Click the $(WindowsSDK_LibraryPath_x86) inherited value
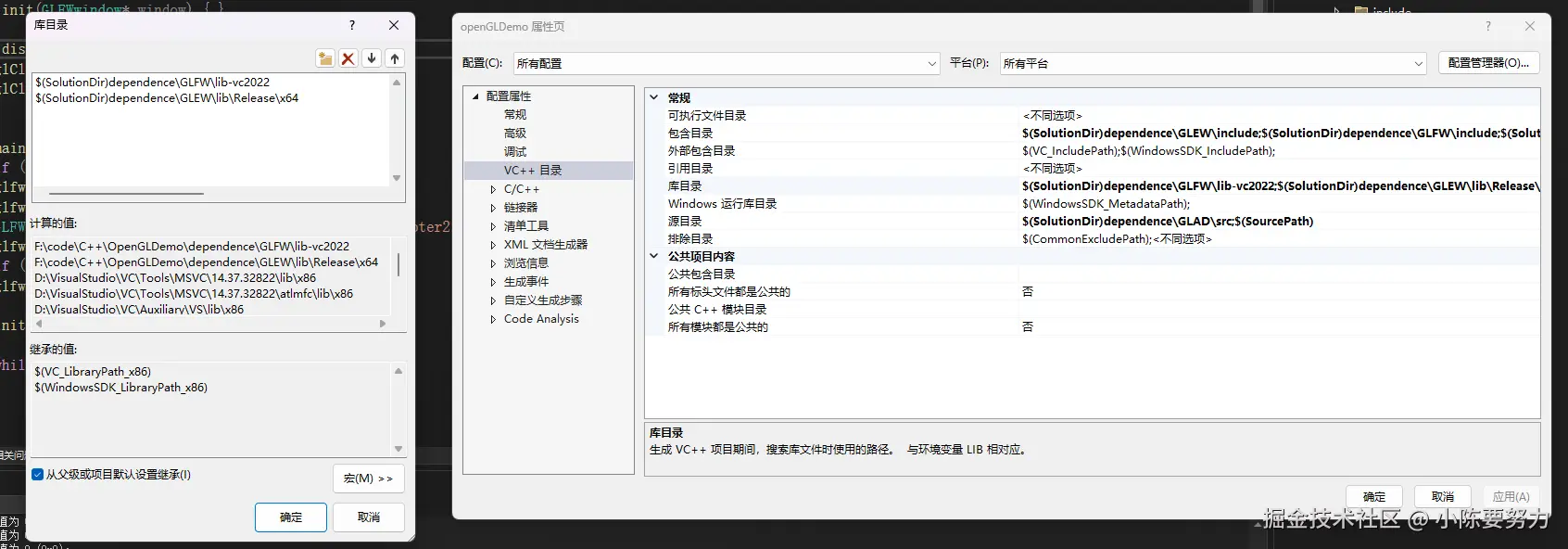The width and height of the screenshot is (1568, 549). [120, 388]
